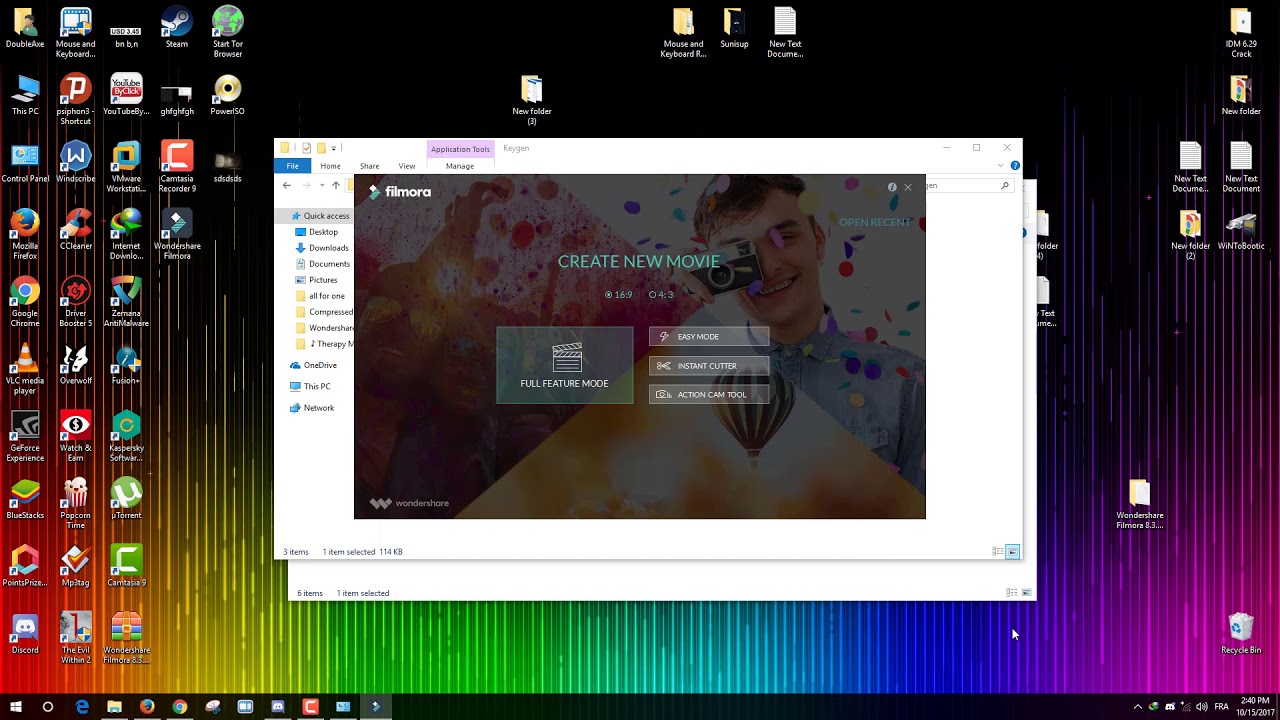Select Network in navigation pane
The width and height of the screenshot is (1280, 720).
[312, 408]
